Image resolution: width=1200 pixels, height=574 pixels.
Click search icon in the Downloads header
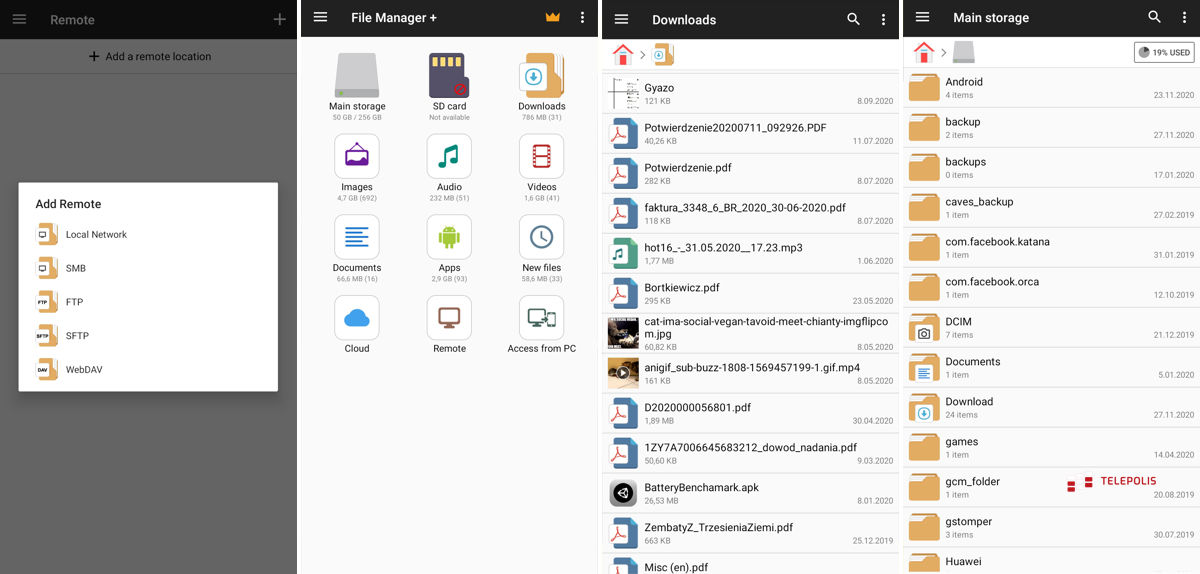(x=853, y=19)
